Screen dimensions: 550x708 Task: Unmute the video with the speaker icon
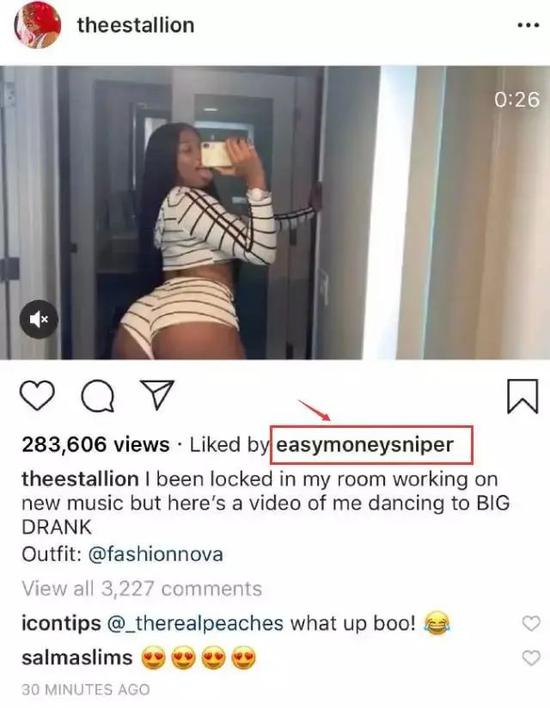39,319
